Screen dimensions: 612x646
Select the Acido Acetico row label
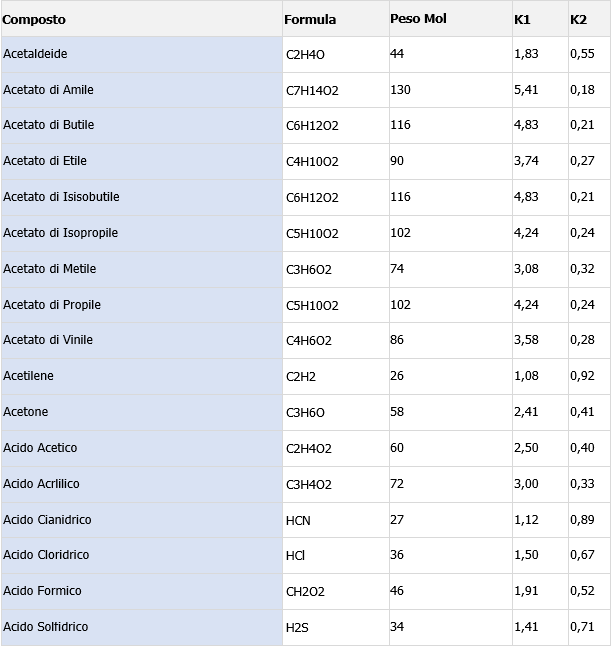pos(40,448)
